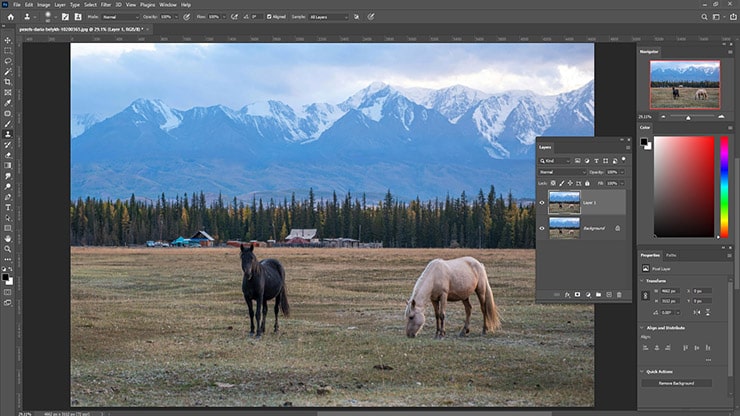
Task: Select the Frame tool
Action: tap(8, 93)
